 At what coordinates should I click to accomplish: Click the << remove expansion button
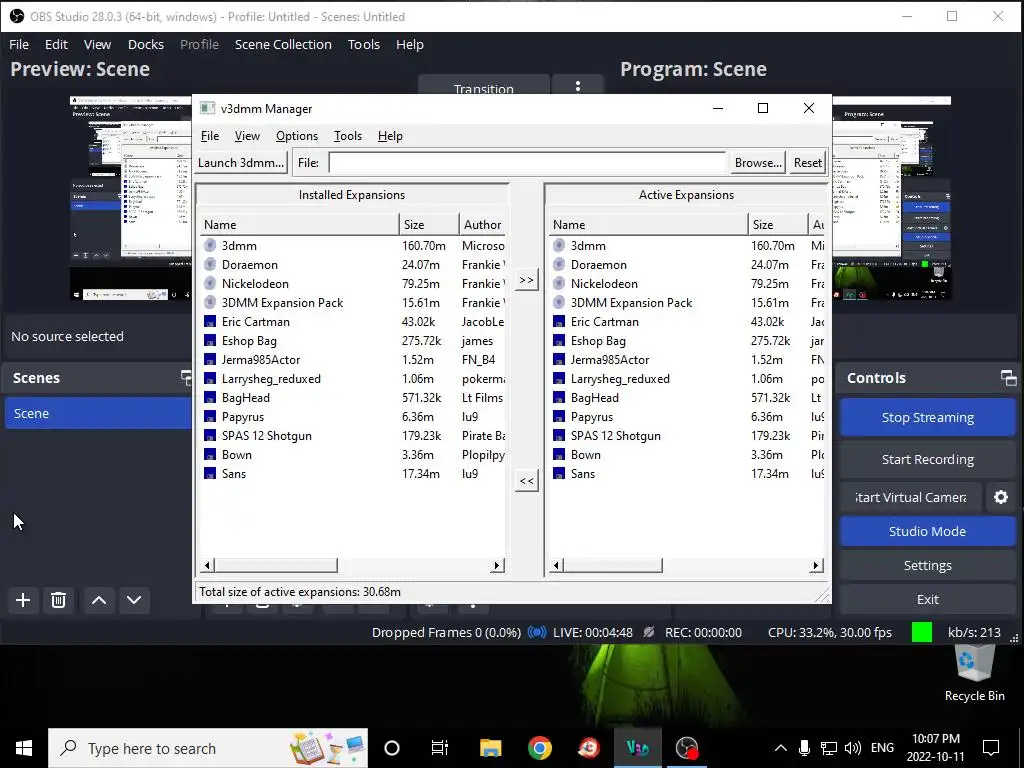(526, 481)
